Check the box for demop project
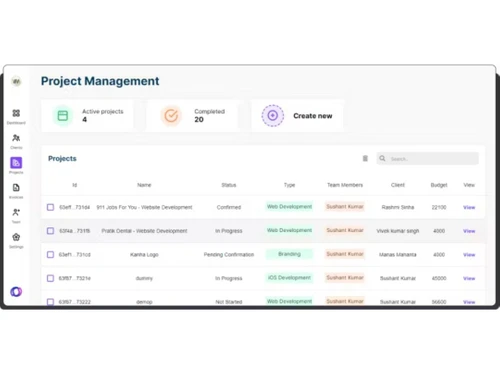Viewport: 500px width, 375px height. pos(50,302)
